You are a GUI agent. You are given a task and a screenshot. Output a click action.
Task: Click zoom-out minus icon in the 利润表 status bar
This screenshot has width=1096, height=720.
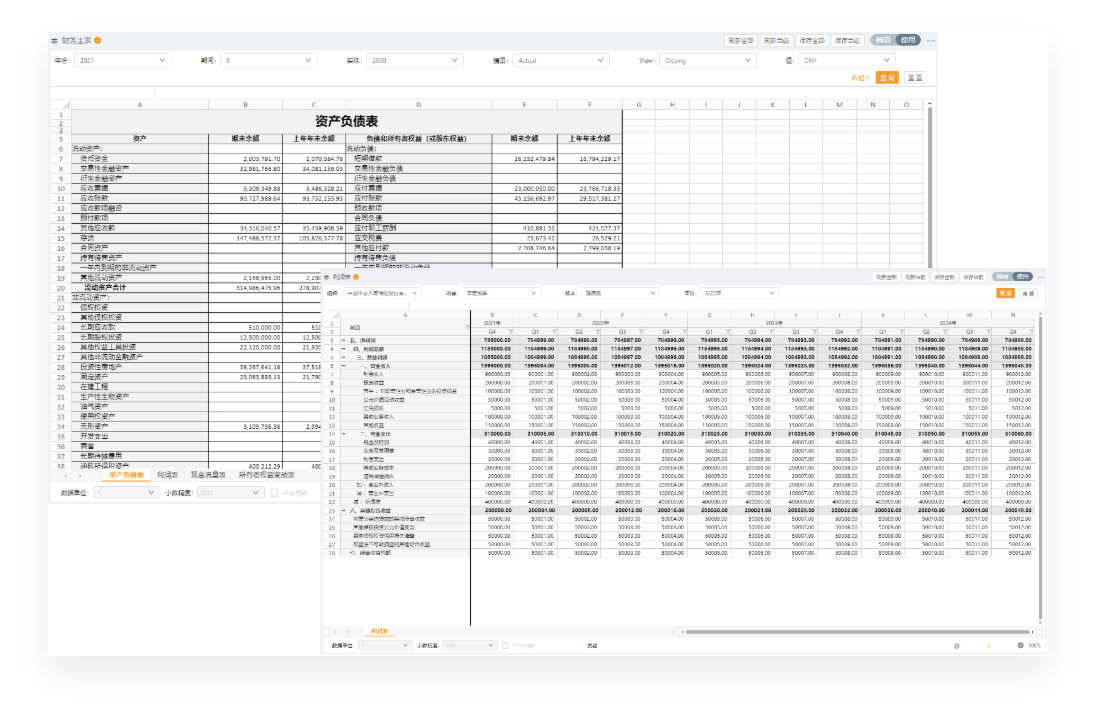(957, 645)
